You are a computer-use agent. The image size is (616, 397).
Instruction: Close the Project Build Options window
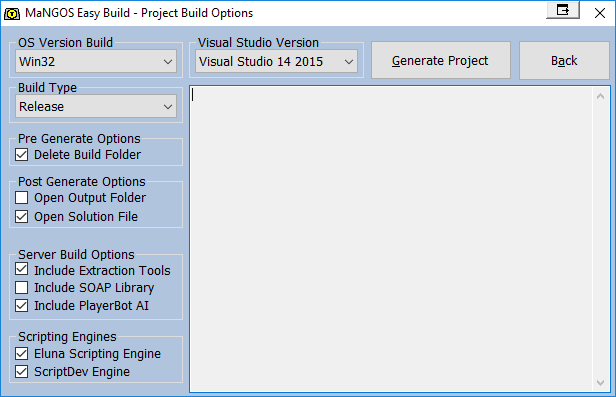coord(600,13)
